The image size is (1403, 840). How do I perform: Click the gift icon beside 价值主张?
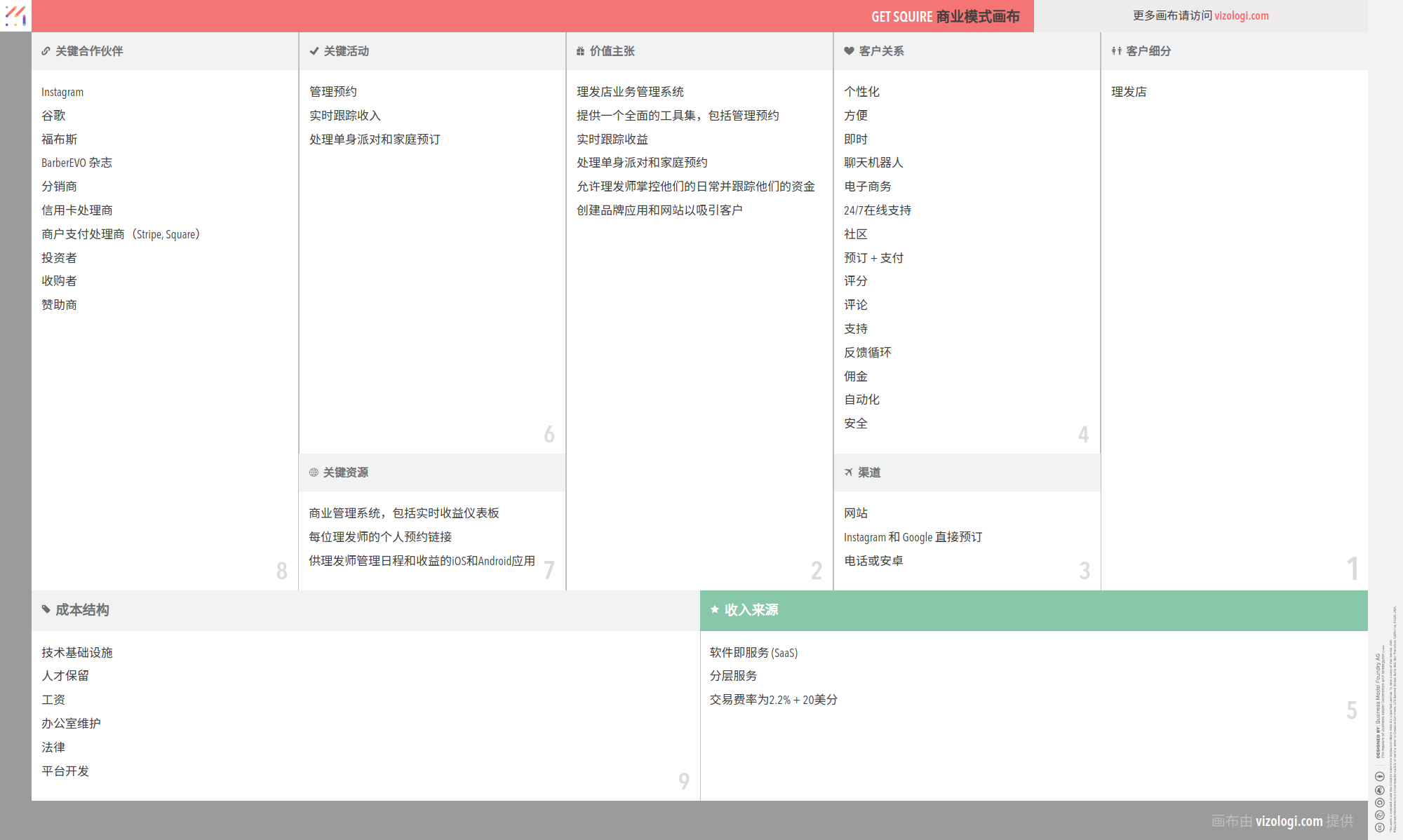coord(580,51)
